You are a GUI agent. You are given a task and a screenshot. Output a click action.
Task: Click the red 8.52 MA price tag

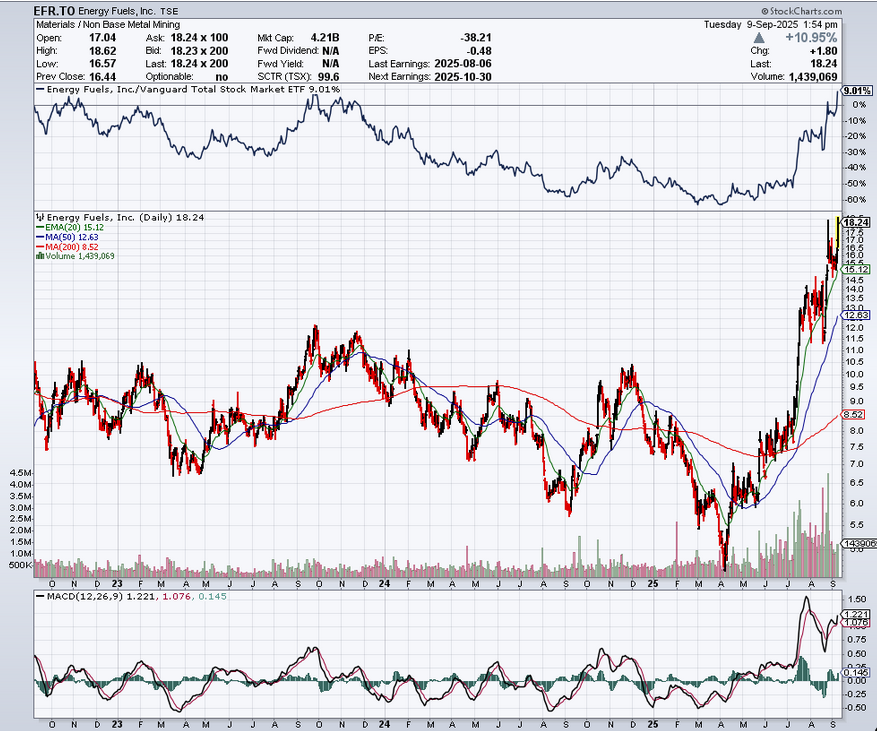point(853,415)
